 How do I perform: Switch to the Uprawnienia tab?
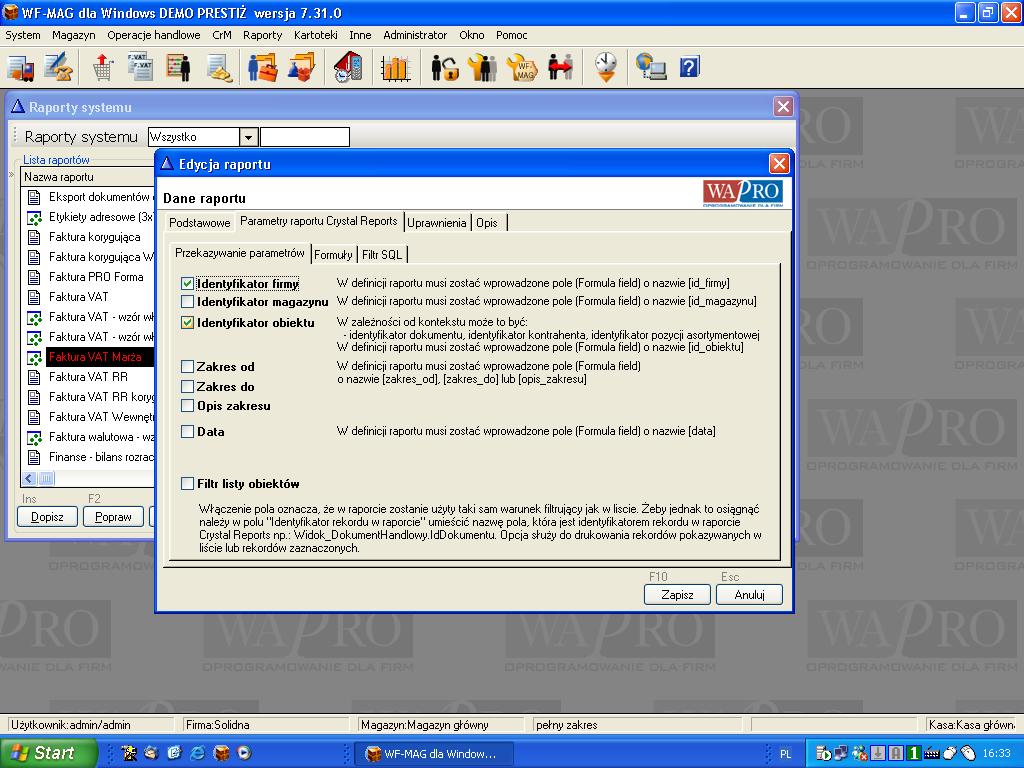click(x=437, y=223)
